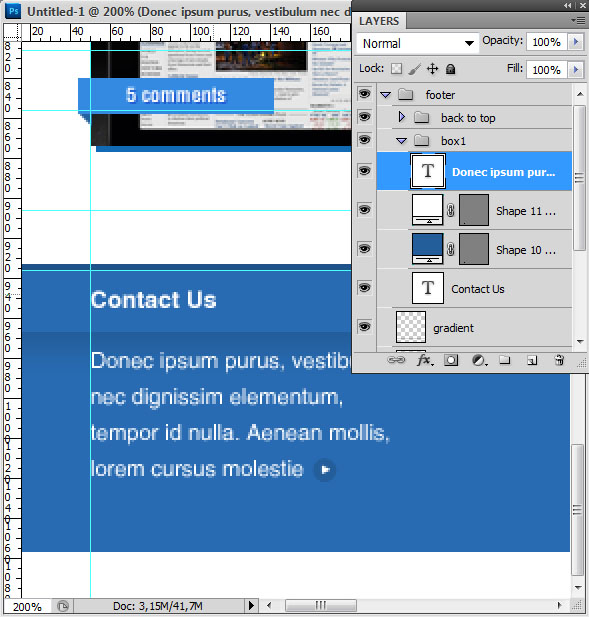Click the round arrow button after molestie
589x617 pixels.
click(x=325, y=469)
